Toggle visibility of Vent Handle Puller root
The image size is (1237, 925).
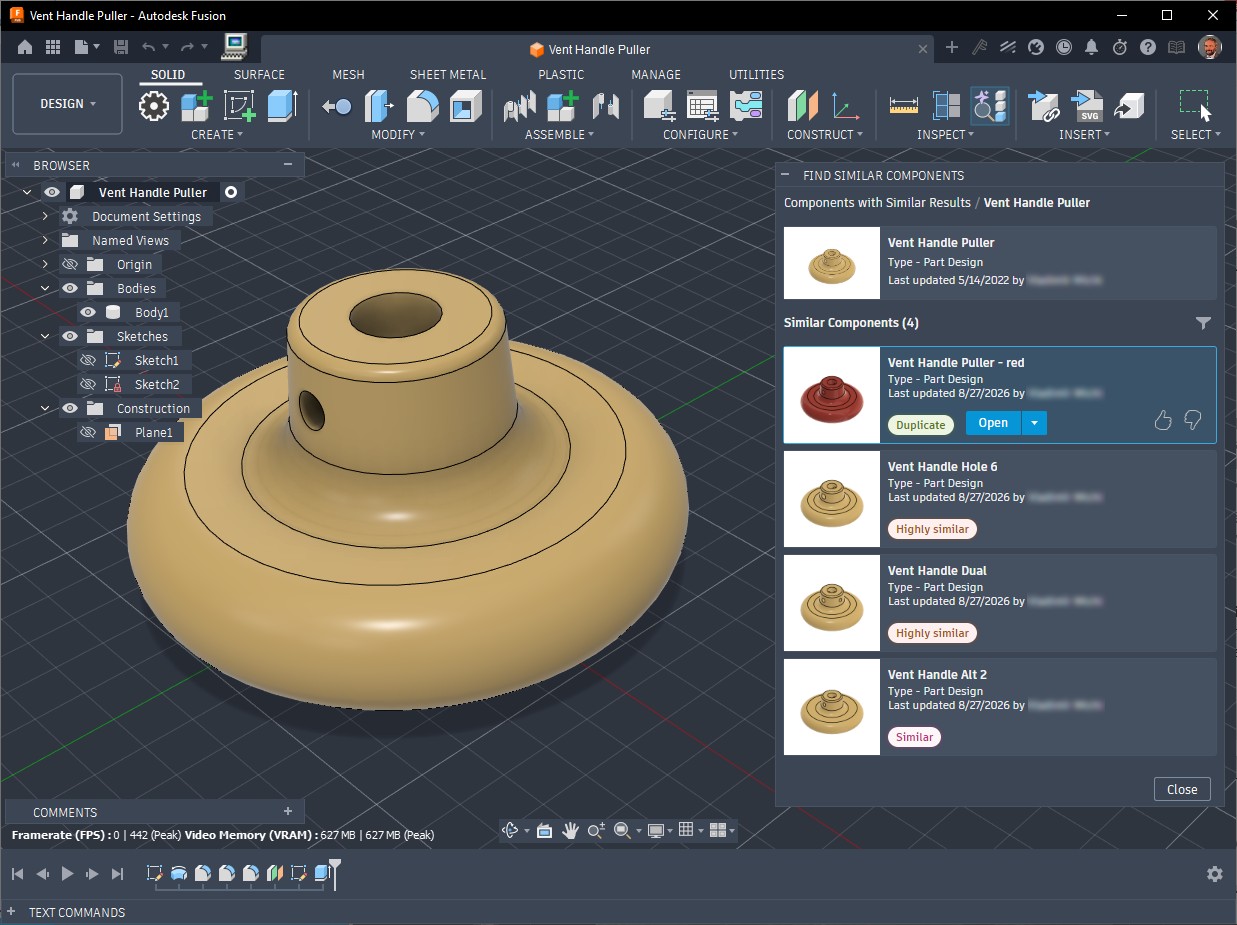point(52,192)
